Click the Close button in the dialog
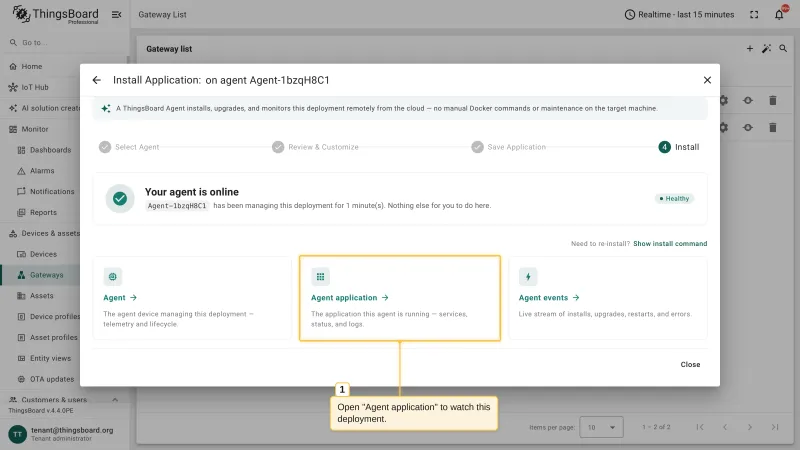The height and width of the screenshot is (450, 800). (690, 364)
